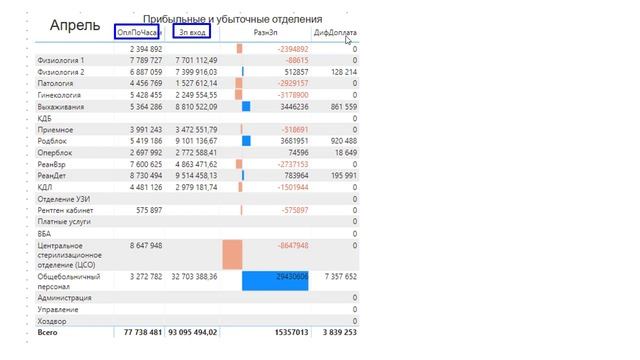Click the cell value 7 701 112,49
640x360 pixels.
[196, 60]
